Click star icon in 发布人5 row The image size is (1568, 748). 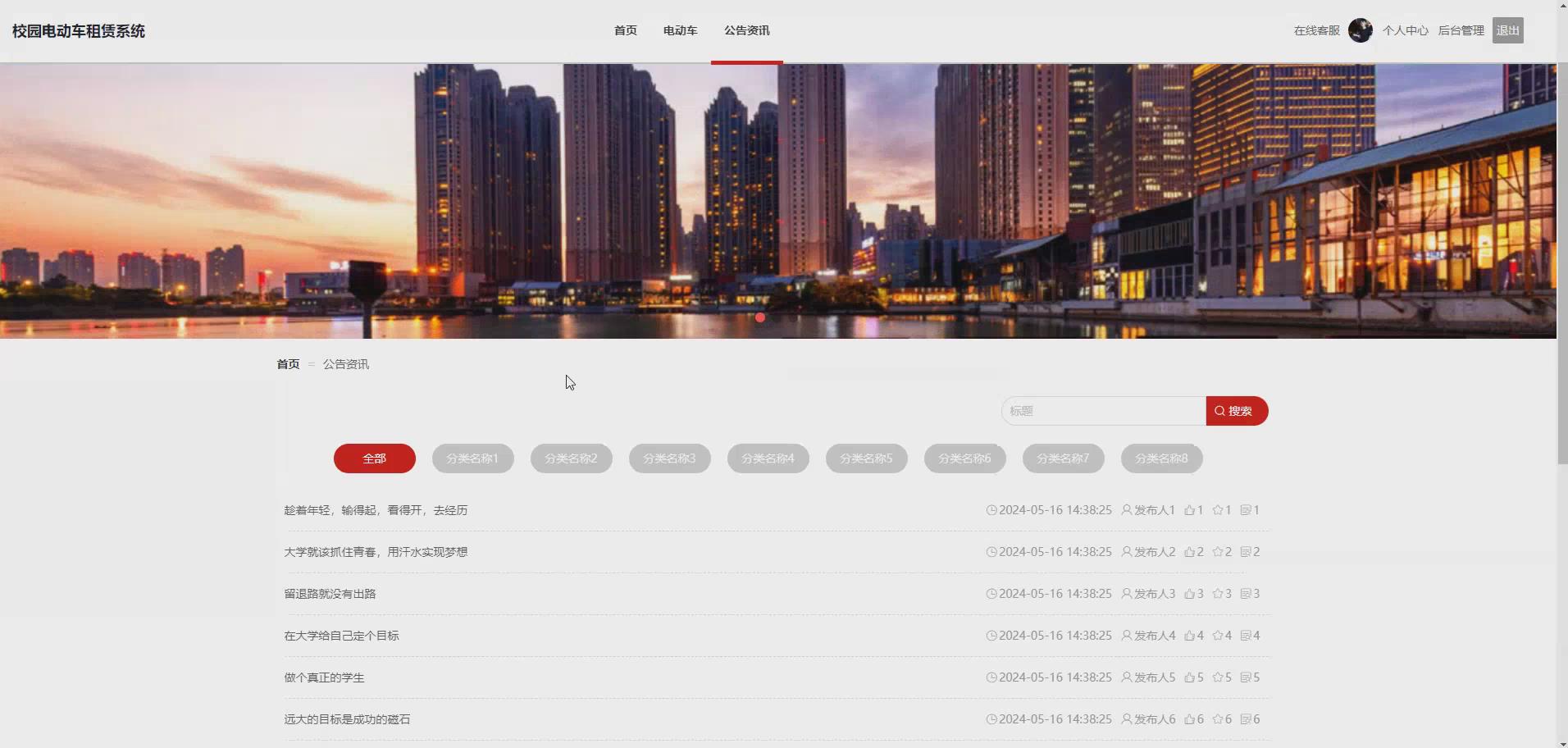1217,677
